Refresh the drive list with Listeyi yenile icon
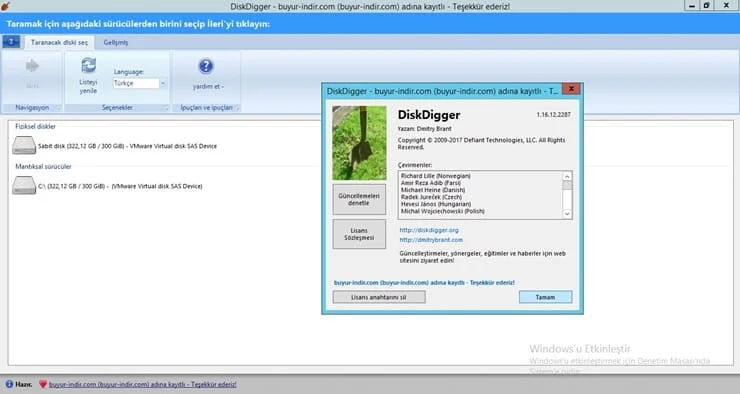 click(88, 65)
